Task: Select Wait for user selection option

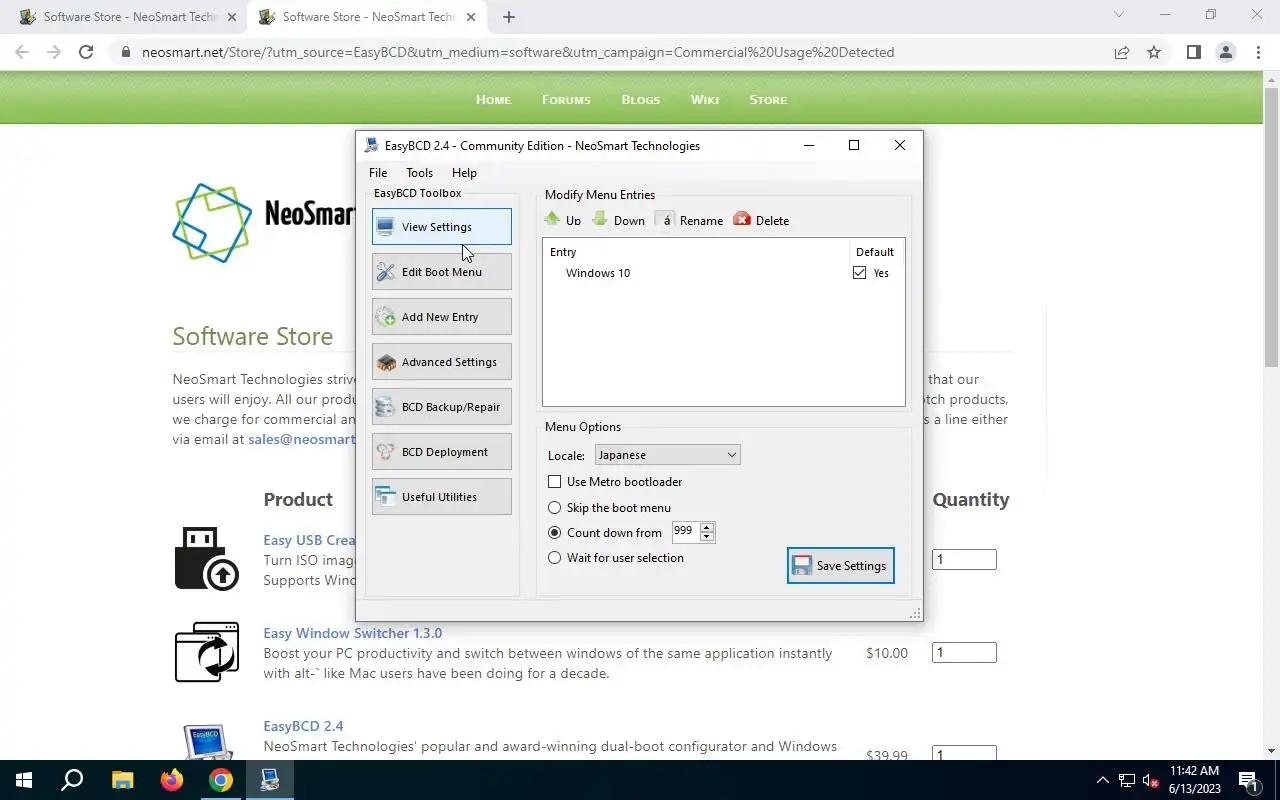Action: point(555,558)
